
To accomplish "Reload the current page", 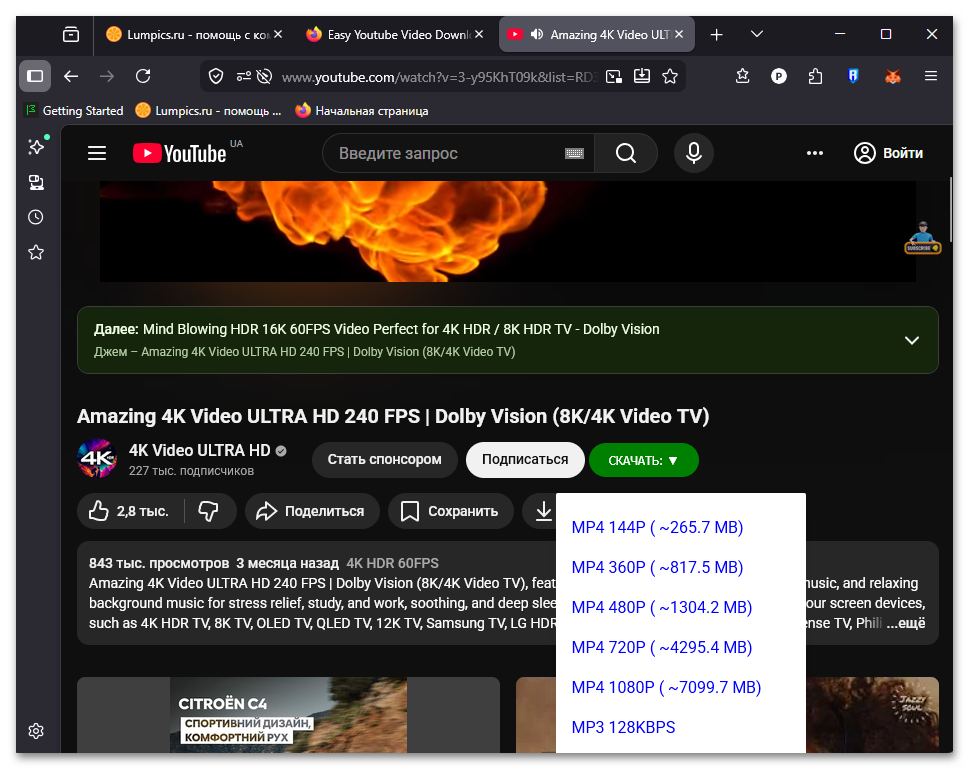I will 143,76.
